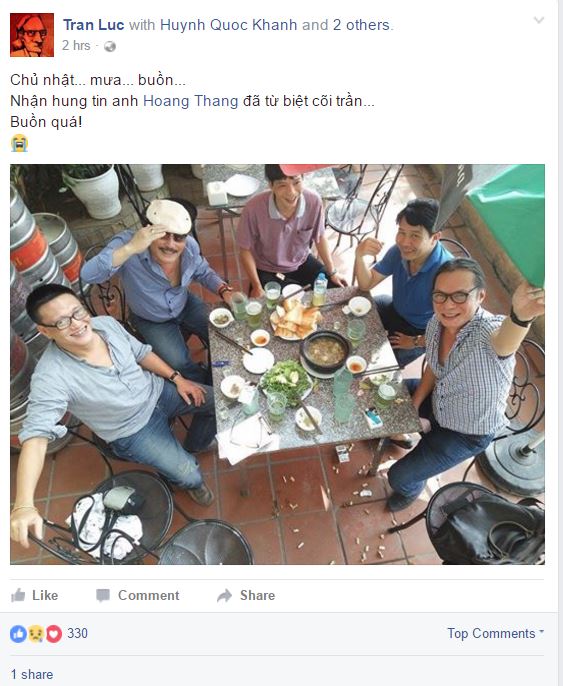
Task: Open the Tran Luc profile link
Action: (x=94, y=25)
